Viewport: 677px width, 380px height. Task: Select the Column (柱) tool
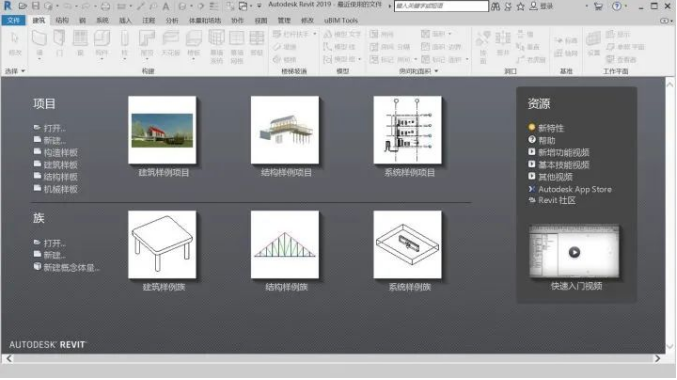click(x=124, y=44)
